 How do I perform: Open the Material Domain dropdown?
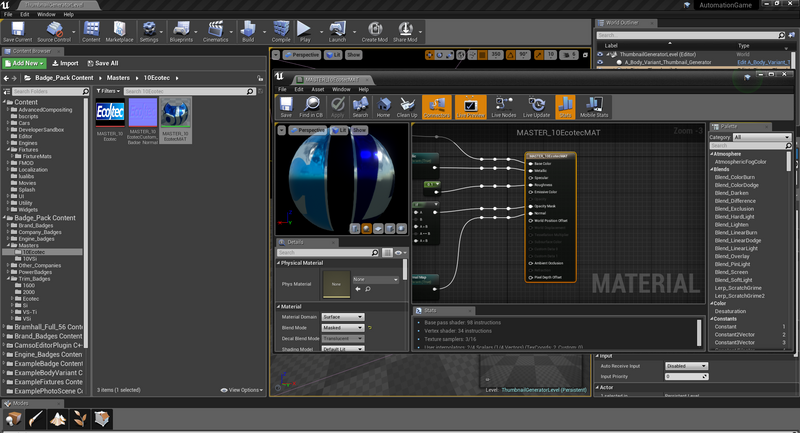coord(345,316)
